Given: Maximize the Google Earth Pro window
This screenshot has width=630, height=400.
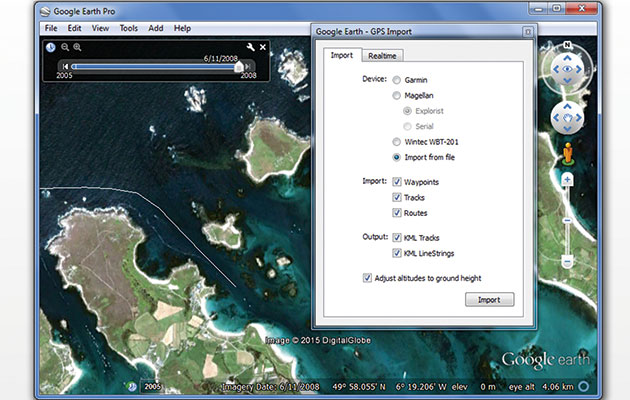Looking at the screenshot, I should (557, 9).
